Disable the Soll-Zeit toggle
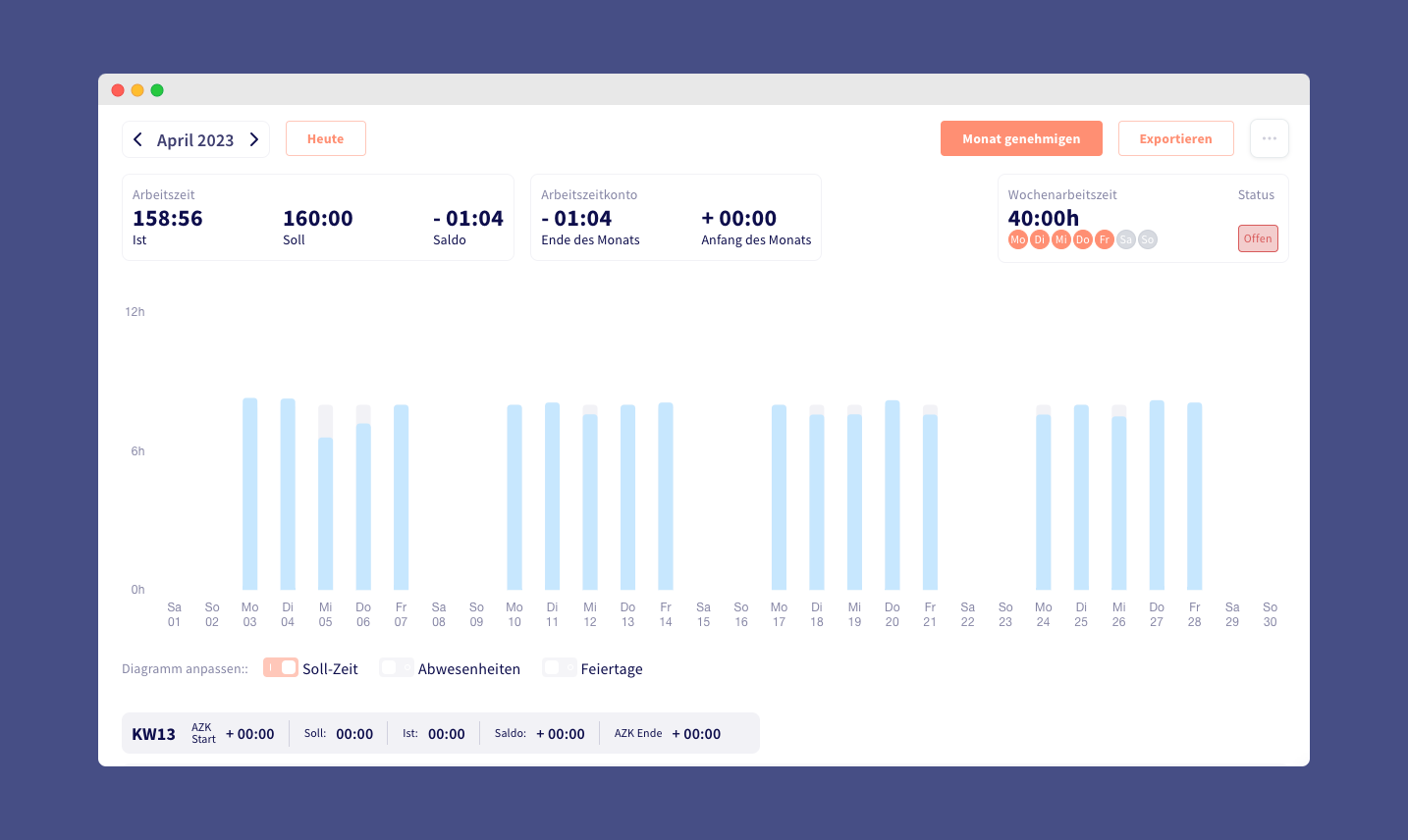The height and width of the screenshot is (840, 1408). tap(281, 667)
